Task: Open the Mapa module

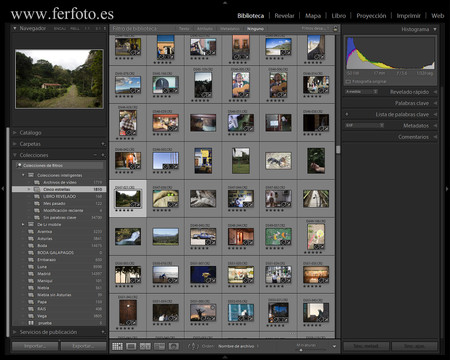Action: (313, 16)
